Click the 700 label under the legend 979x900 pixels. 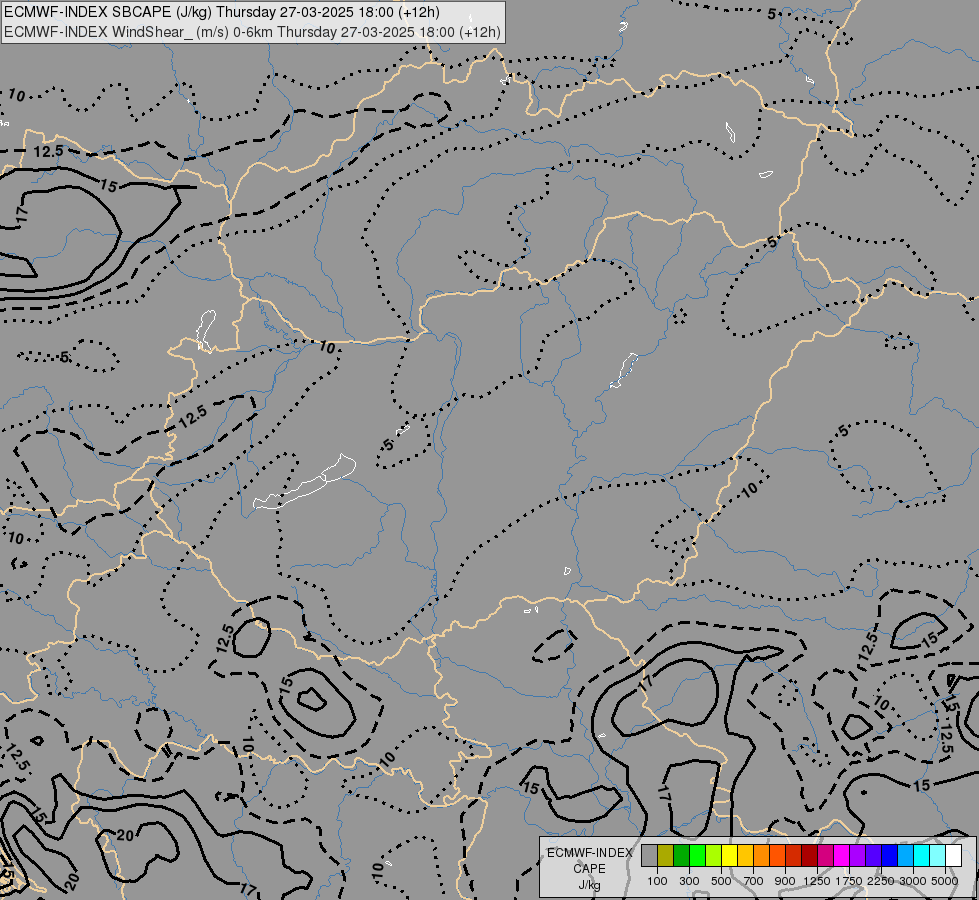coord(754,881)
